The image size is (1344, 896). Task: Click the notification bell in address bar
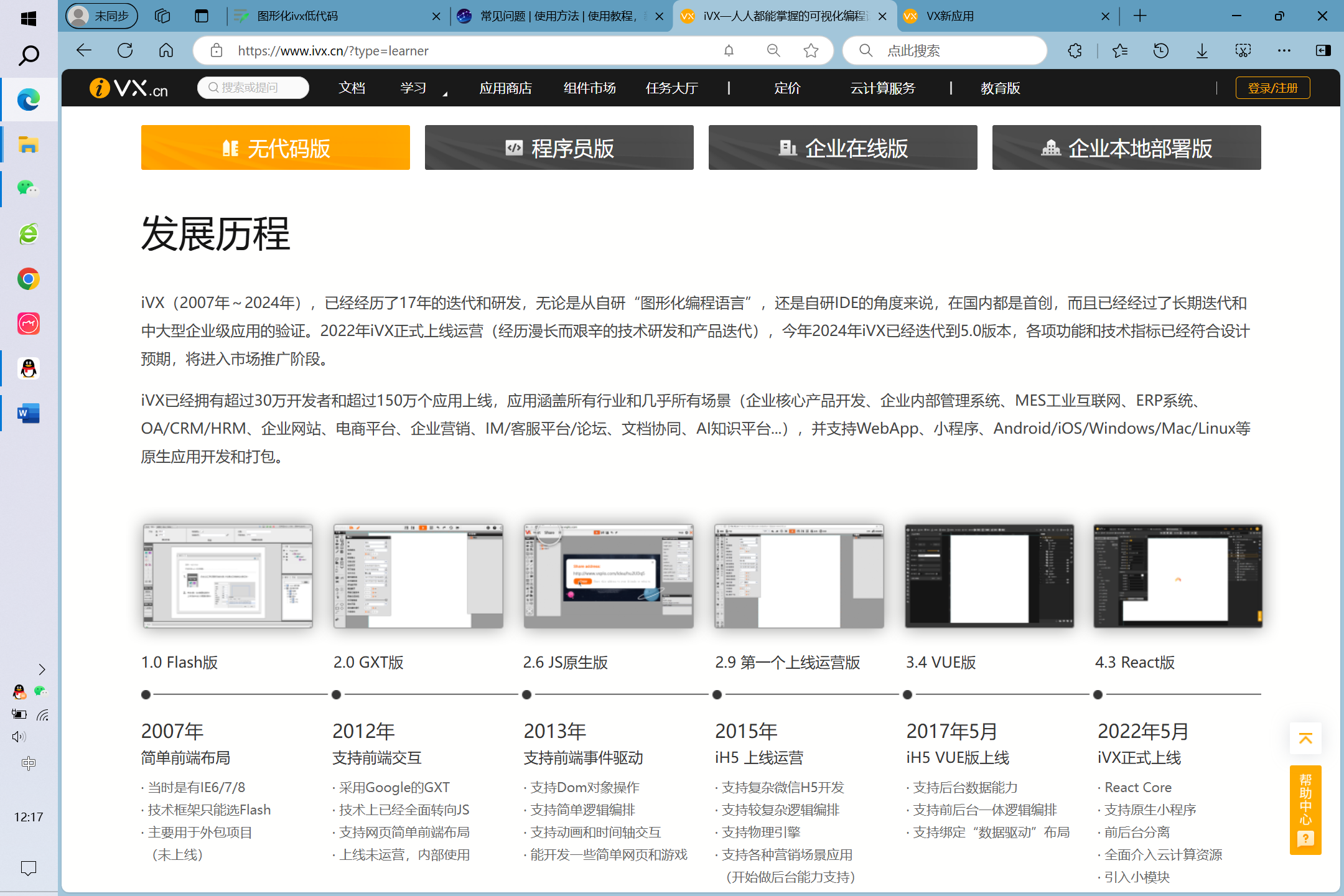[x=729, y=50]
